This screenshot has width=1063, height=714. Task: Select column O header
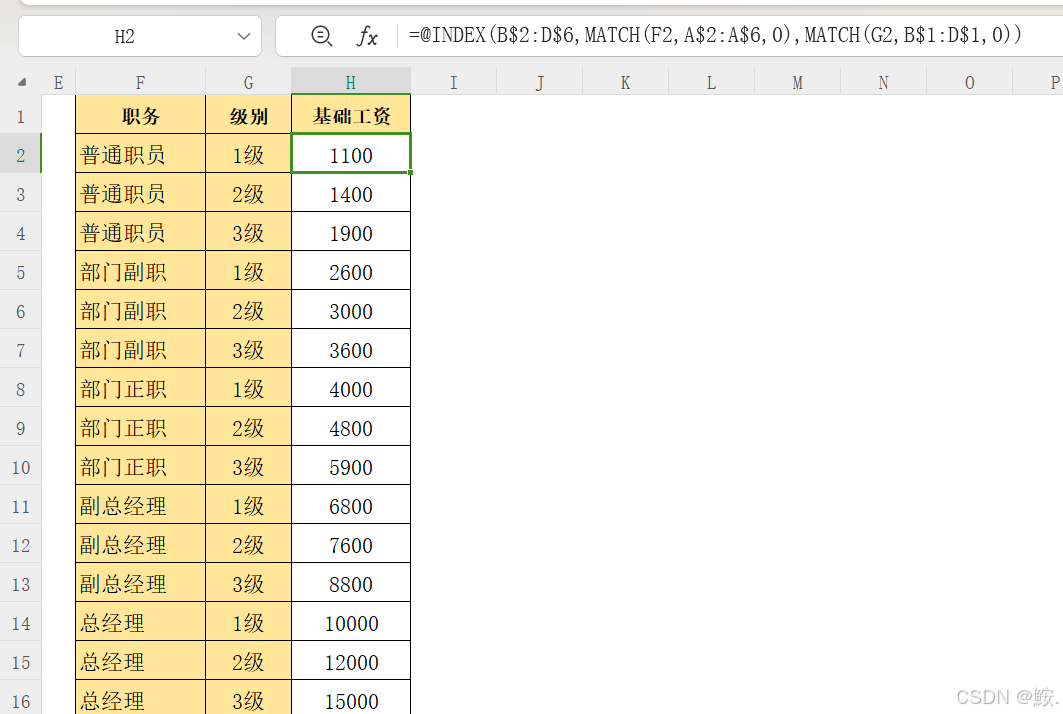970,82
